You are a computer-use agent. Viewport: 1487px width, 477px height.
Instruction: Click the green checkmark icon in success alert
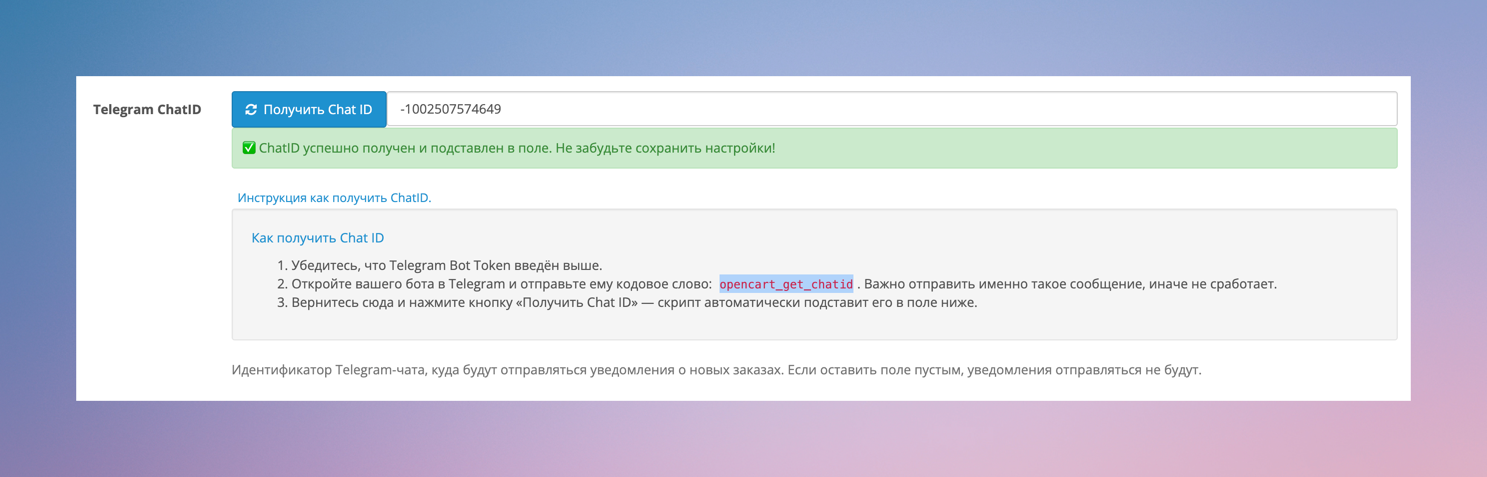pos(249,148)
